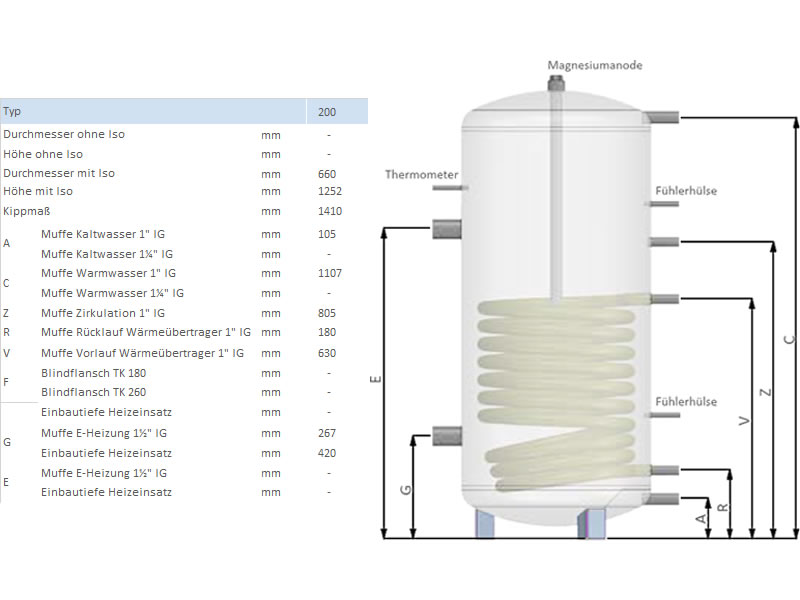Click the label "Muffe Kaltwasser 1" IG"
The image size is (800, 600).
pyautogui.click(x=103, y=234)
